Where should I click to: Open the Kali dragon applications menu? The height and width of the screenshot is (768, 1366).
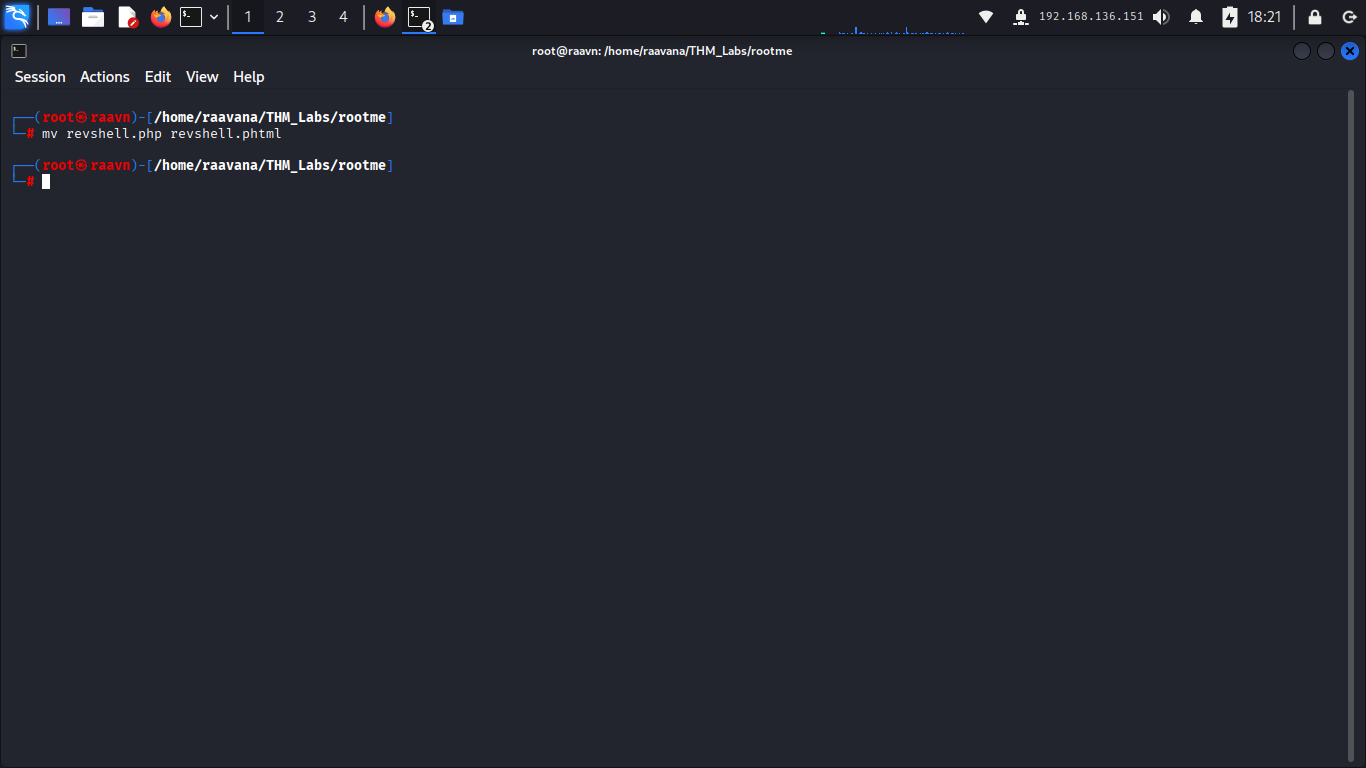(x=17, y=17)
